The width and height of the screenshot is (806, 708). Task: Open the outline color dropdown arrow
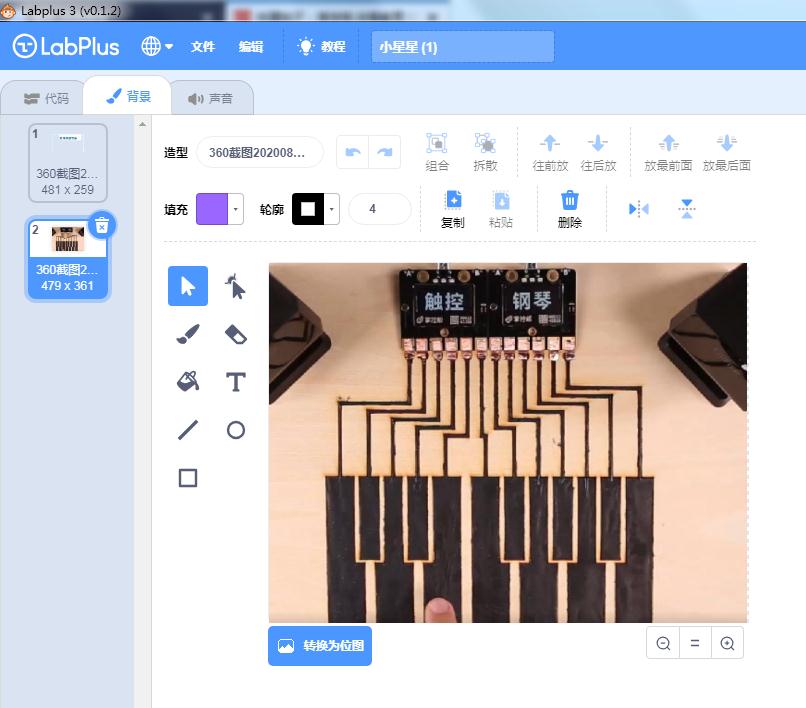332,209
